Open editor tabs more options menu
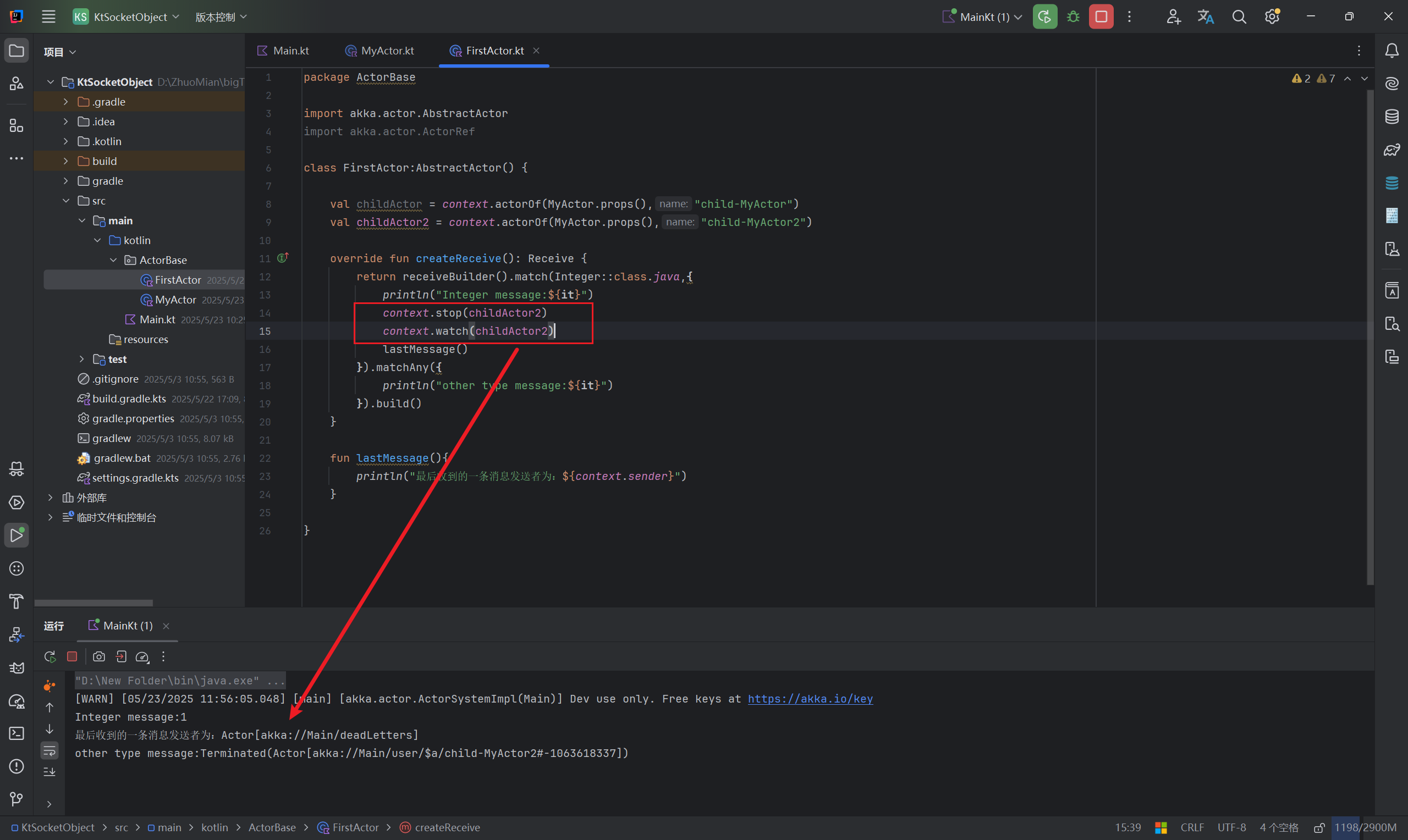This screenshot has width=1408, height=840. [1358, 51]
